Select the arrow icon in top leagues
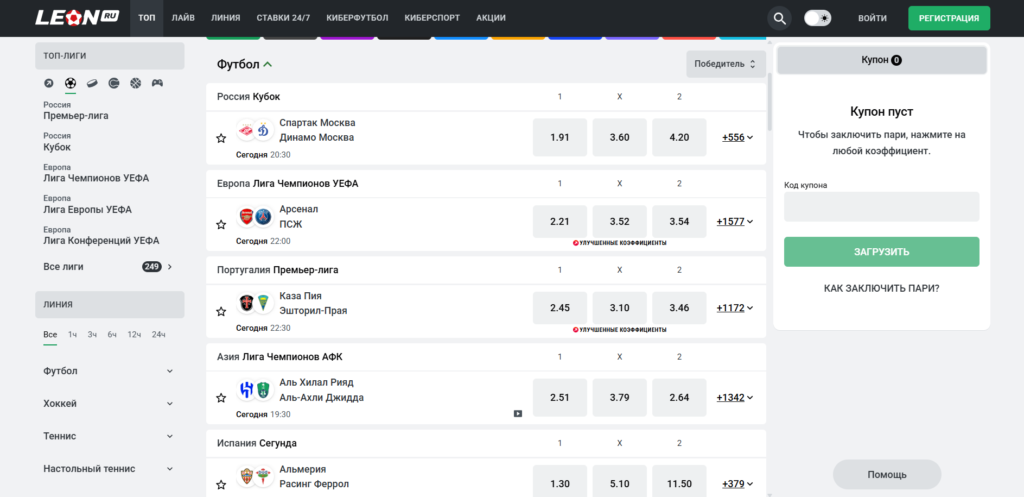 pos(48,84)
